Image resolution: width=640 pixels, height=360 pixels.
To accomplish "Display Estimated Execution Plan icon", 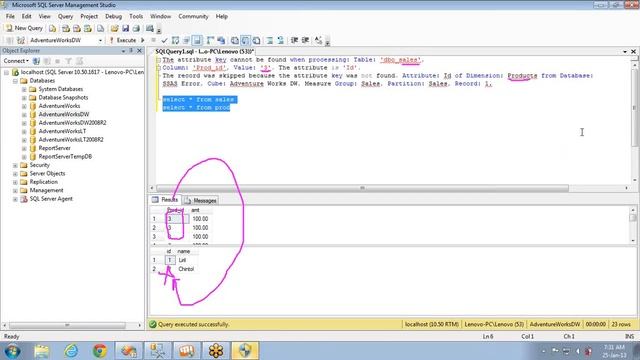I will coord(176,40).
